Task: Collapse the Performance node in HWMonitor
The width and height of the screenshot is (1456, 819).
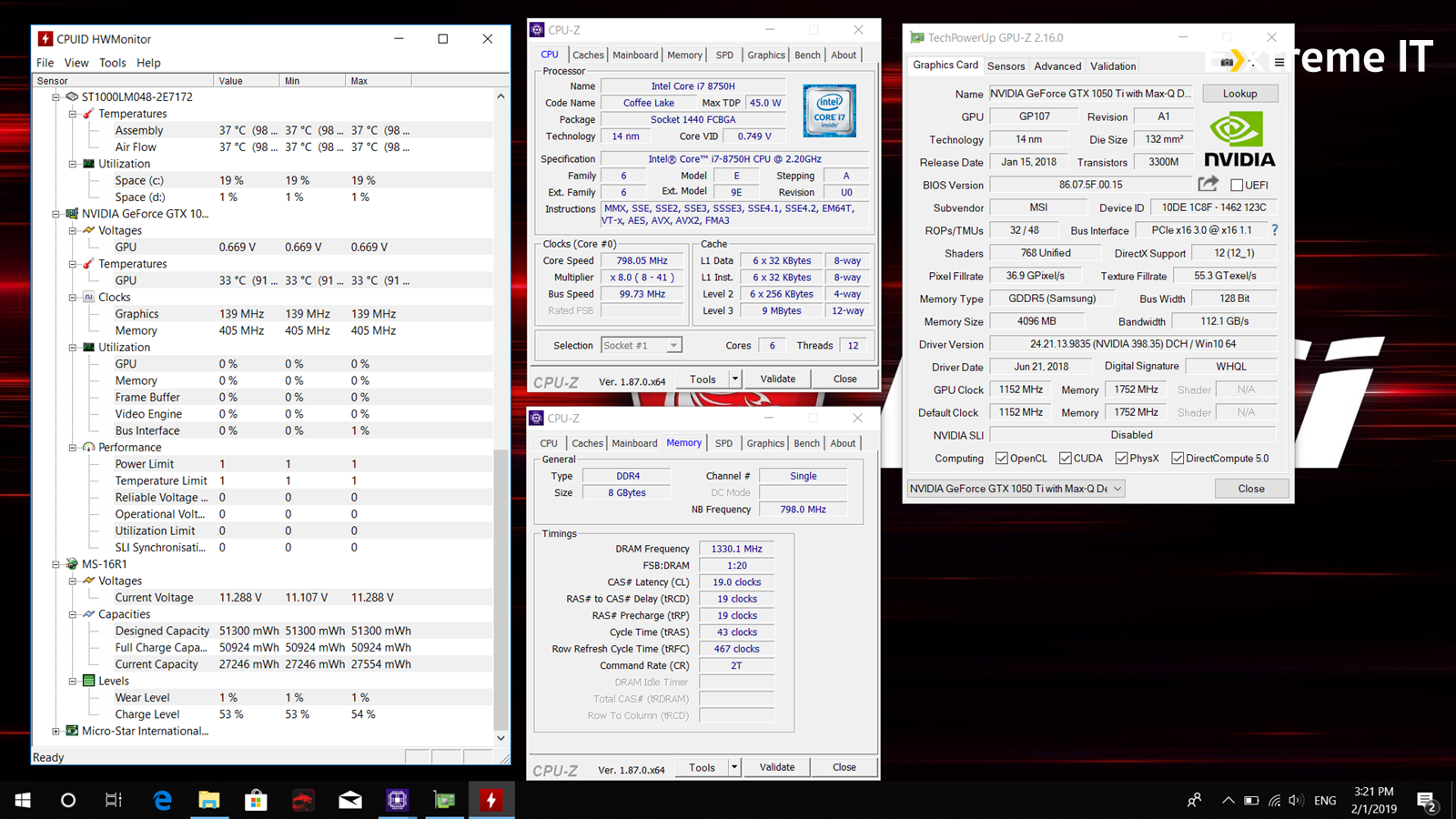Action: point(73,448)
